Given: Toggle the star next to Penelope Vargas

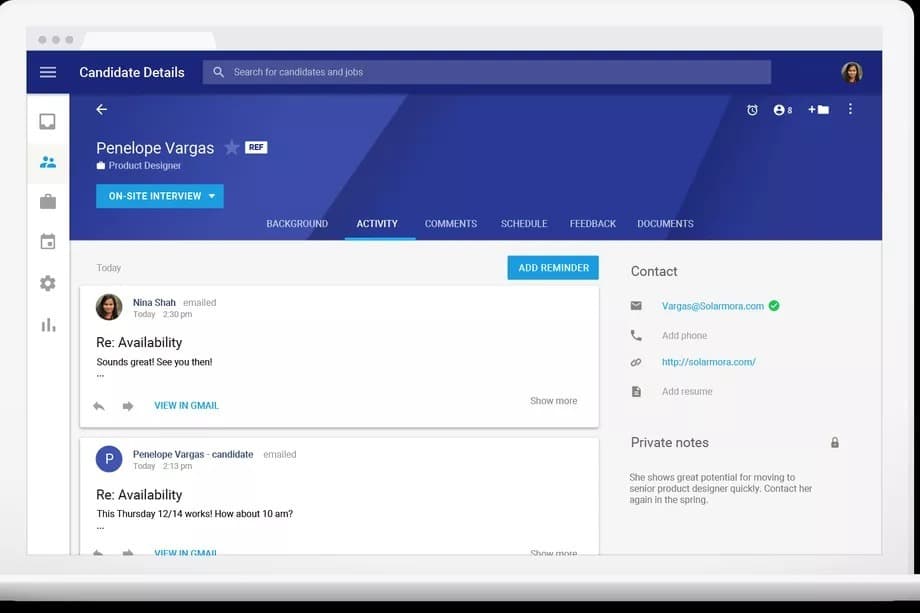Looking at the screenshot, I should point(232,148).
